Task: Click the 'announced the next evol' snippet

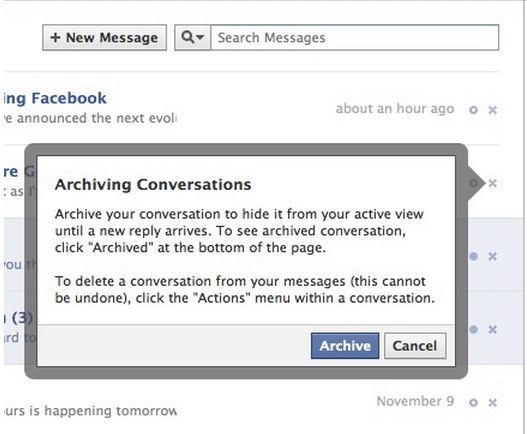Action: tap(90, 118)
